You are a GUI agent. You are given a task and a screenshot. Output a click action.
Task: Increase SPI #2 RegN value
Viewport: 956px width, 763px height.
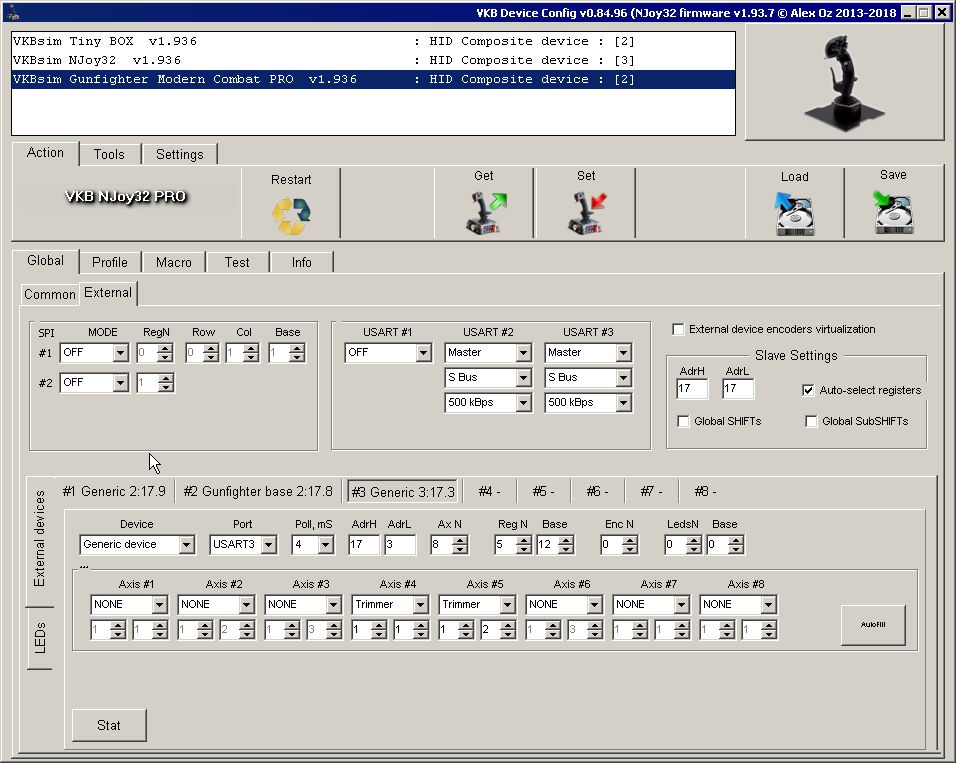tap(166, 379)
